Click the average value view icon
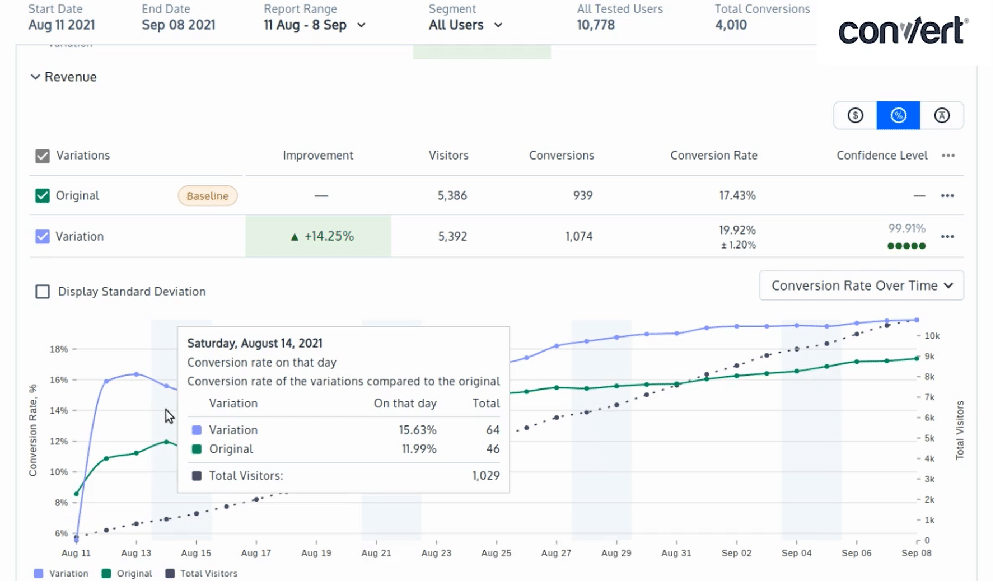The image size is (993, 587). click(x=941, y=115)
